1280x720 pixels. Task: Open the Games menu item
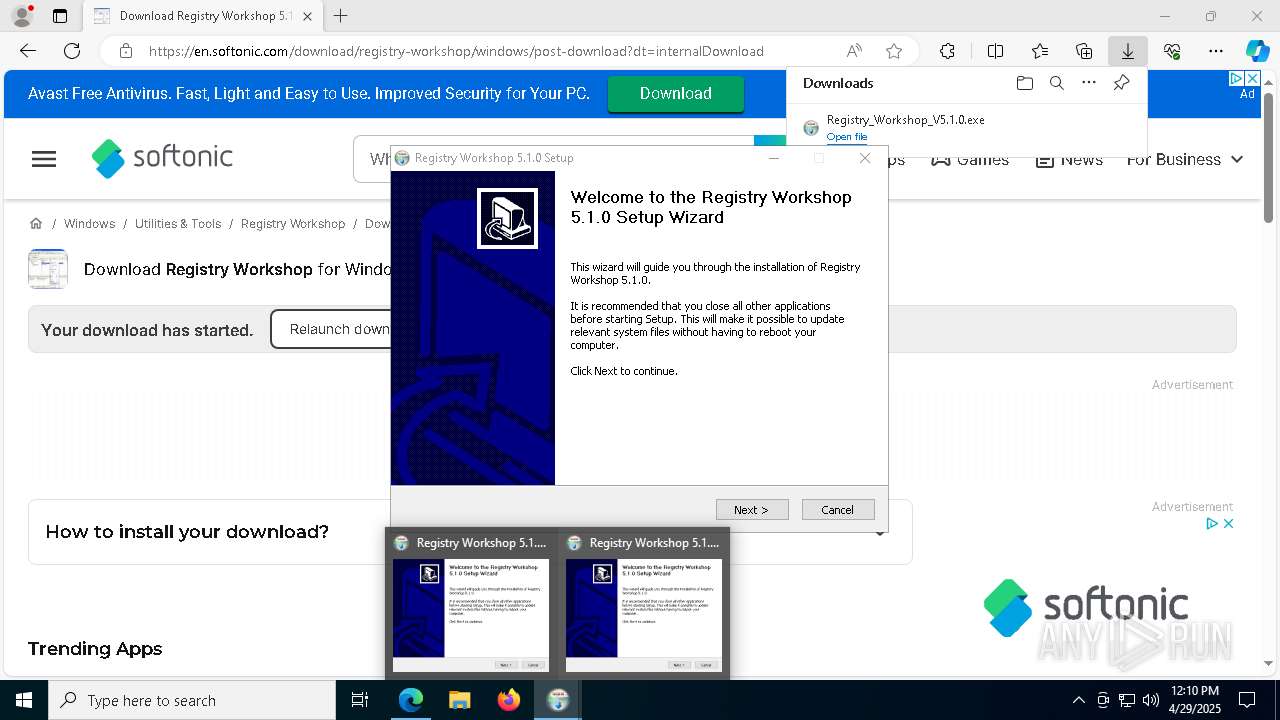(970, 159)
